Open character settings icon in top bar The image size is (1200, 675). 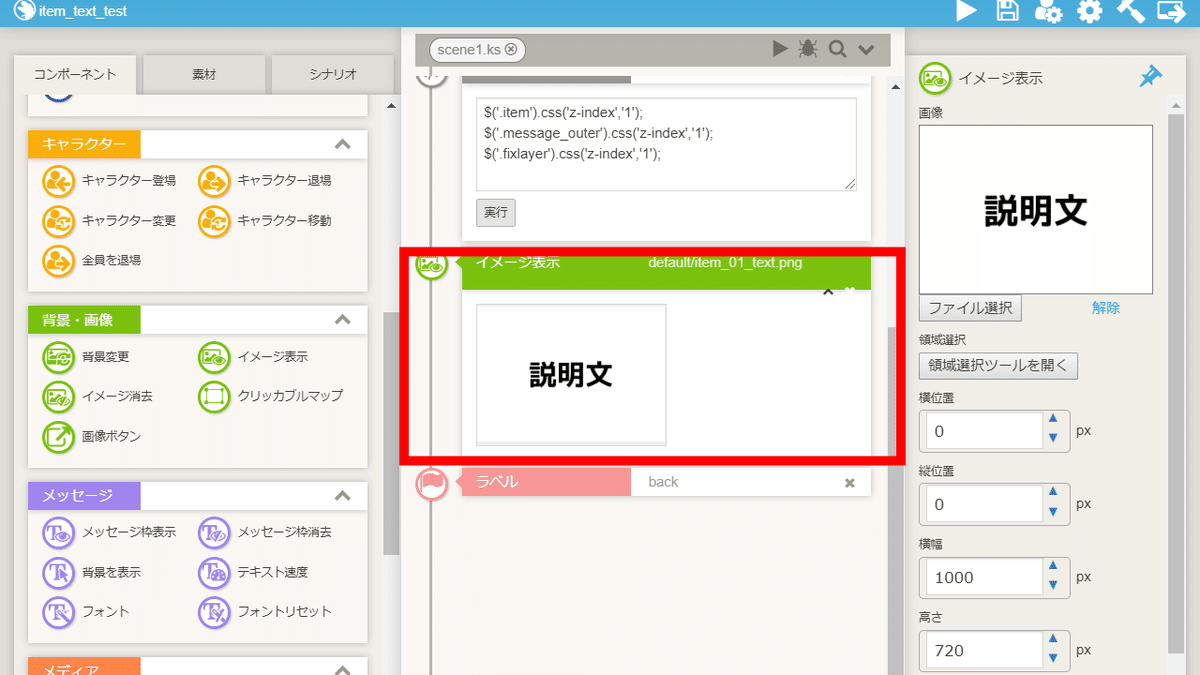[1048, 12]
